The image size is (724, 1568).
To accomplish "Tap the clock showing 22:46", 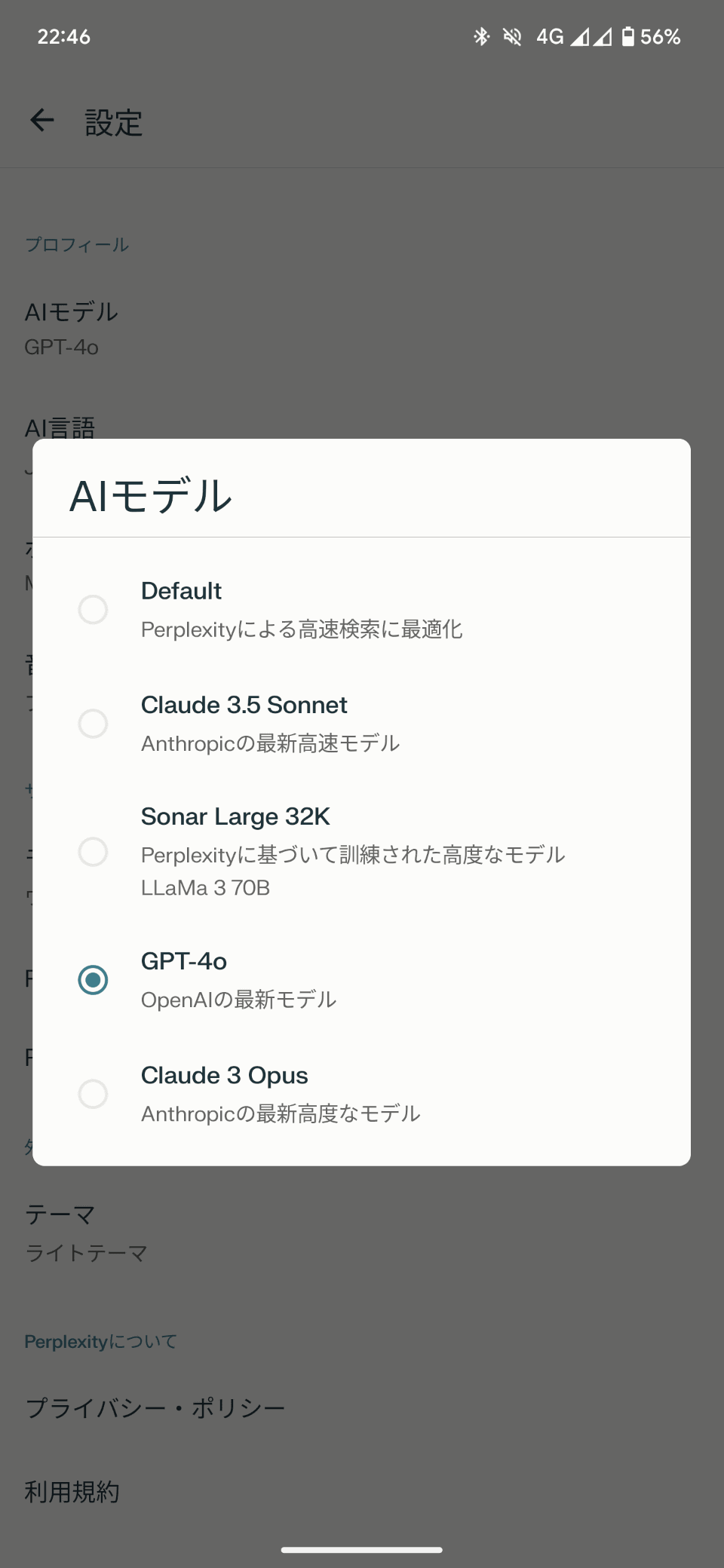I will pyautogui.click(x=64, y=36).
